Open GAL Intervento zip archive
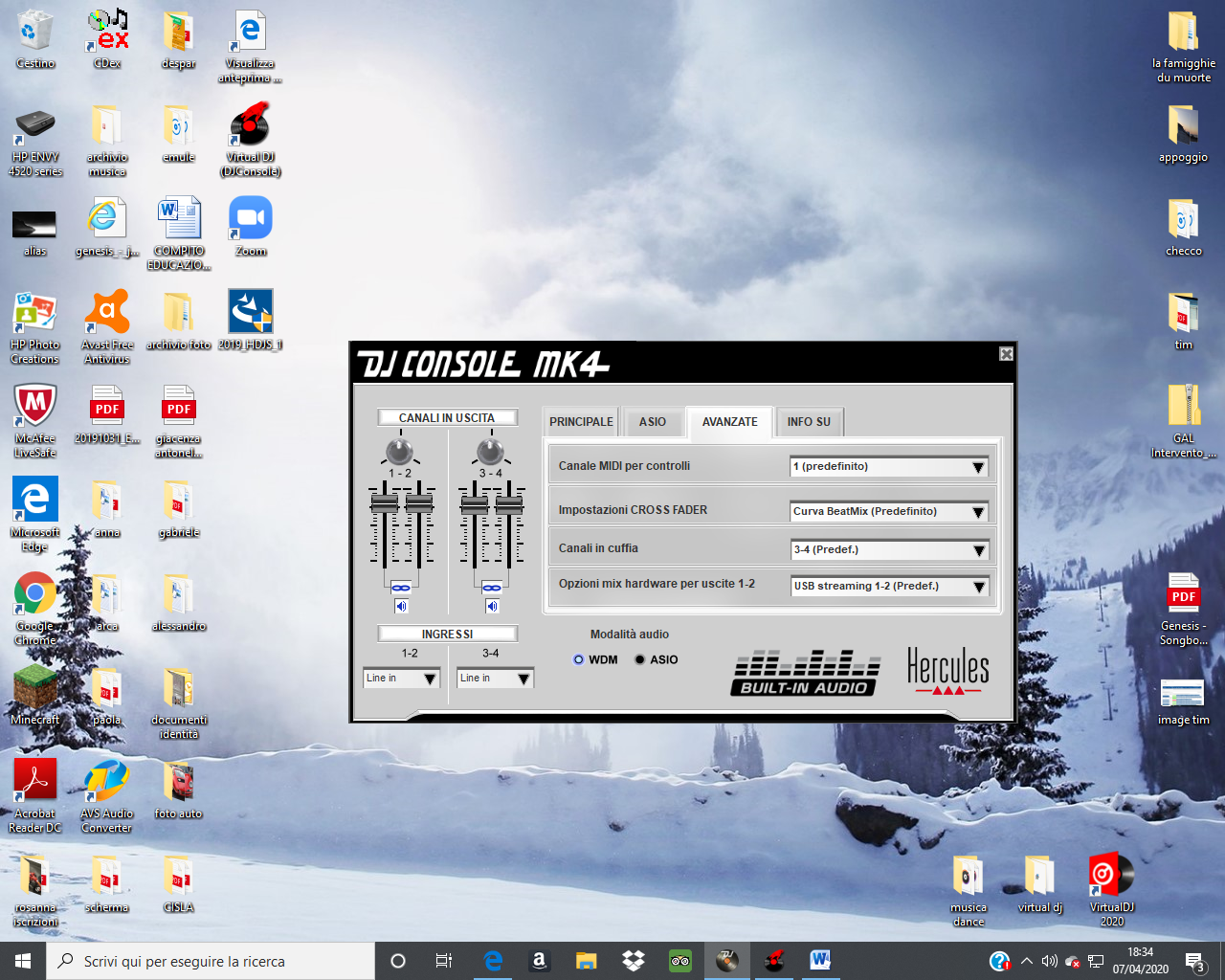This screenshot has height=980, width=1225. (x=1184, y=421)
